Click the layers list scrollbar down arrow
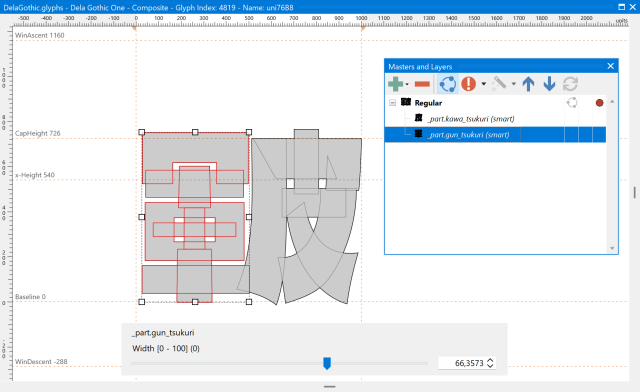 point(612,248)
